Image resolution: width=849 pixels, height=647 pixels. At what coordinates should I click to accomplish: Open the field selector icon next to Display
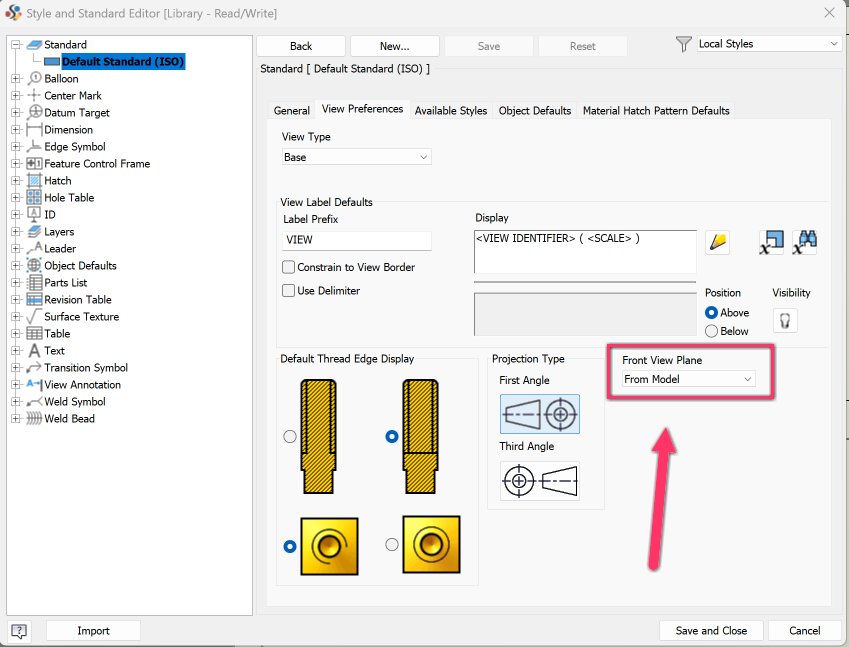click(771, 241)
